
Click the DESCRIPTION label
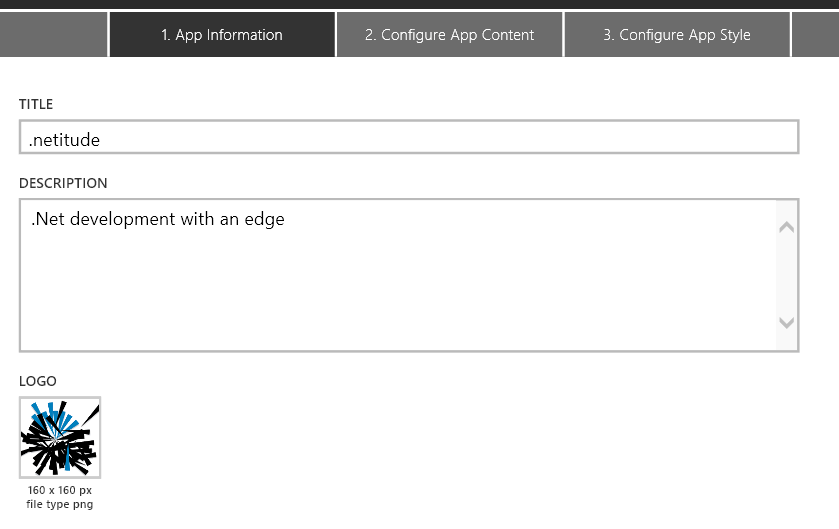click(x=63, y=183)
